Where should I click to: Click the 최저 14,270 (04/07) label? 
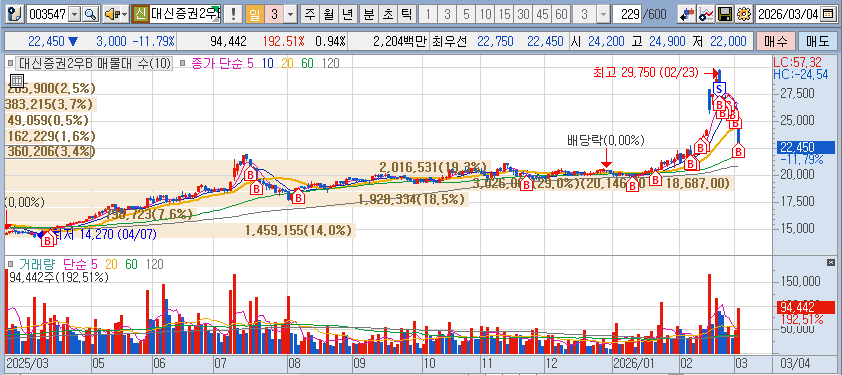pyautogui.click(x=106, y=234)
